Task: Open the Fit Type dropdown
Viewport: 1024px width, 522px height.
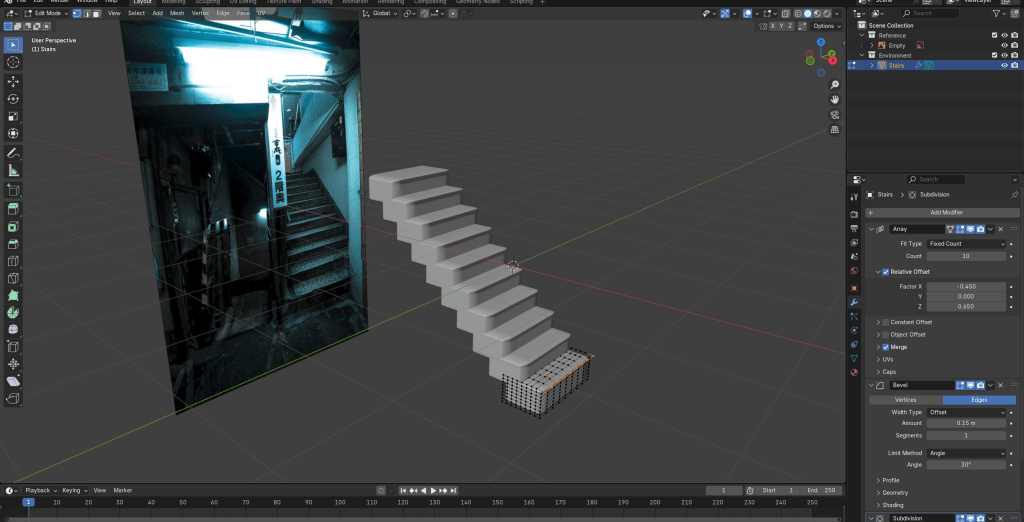Action: click(966, 244)
